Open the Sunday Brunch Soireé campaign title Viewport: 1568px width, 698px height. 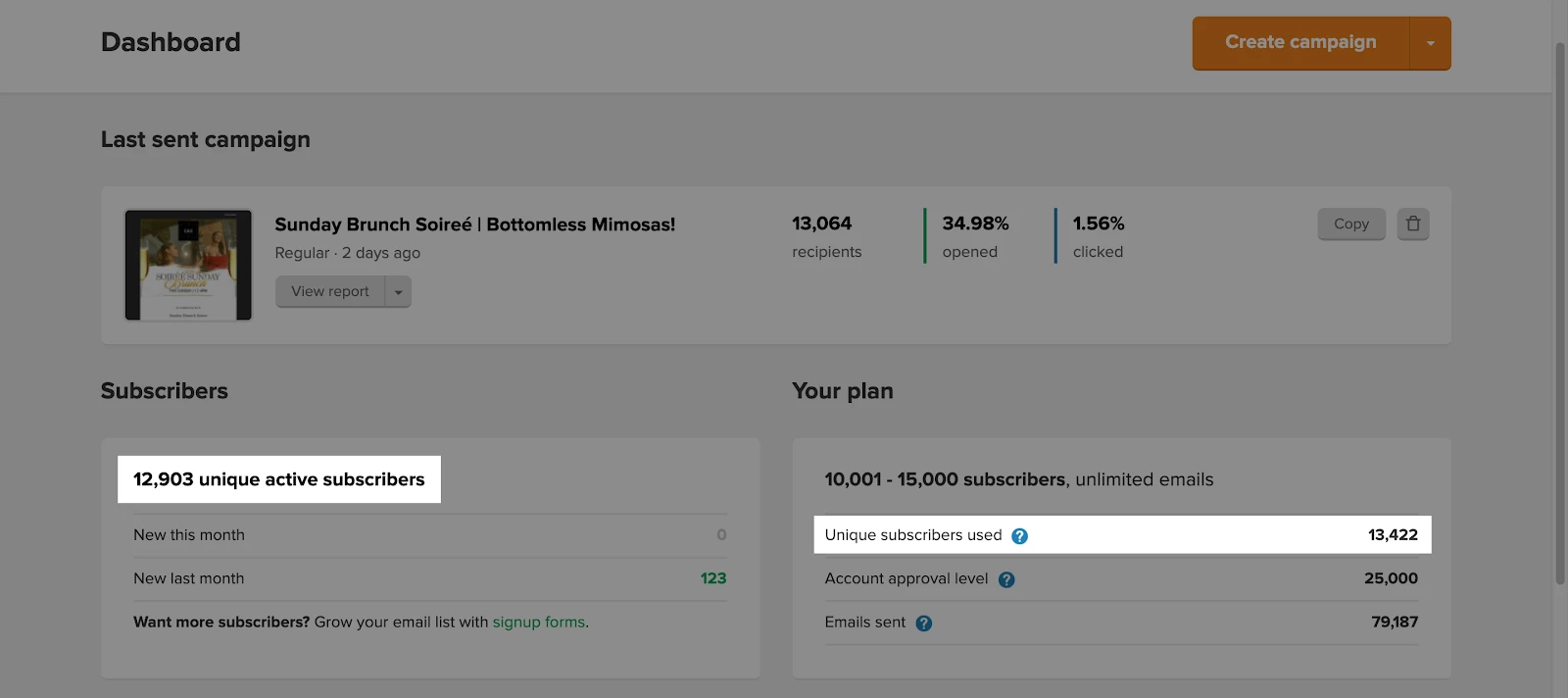pyautogui.click(x=474, y=224)
